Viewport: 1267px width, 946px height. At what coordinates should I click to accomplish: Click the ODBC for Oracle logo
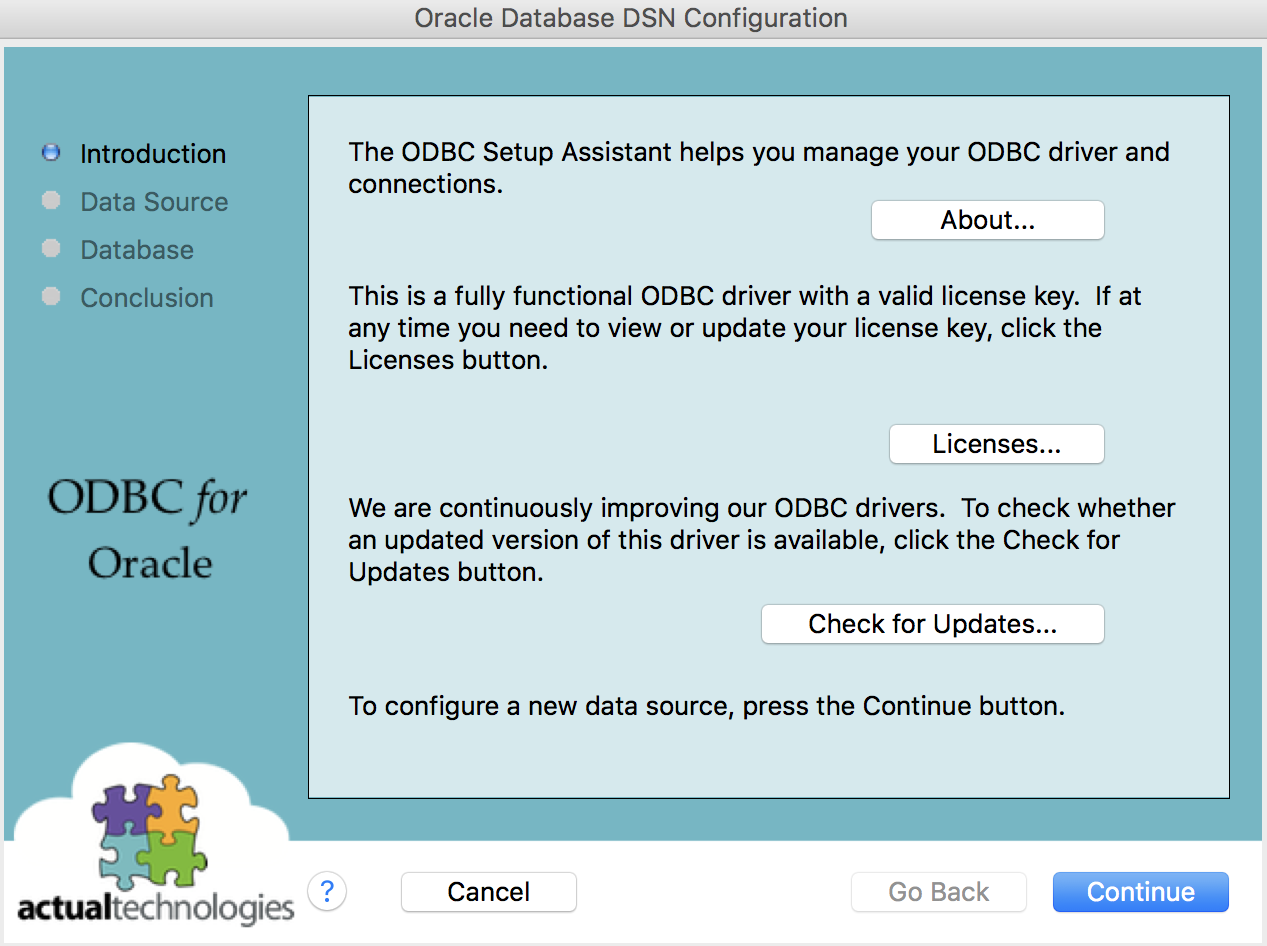(x=147, y=532)
